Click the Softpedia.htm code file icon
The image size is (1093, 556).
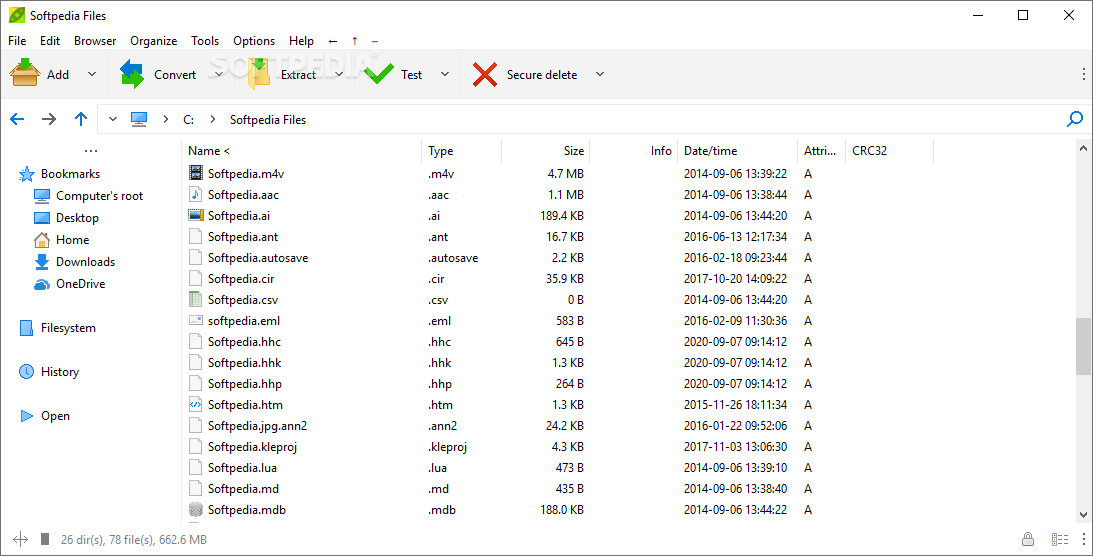click(x=196, y=404)
